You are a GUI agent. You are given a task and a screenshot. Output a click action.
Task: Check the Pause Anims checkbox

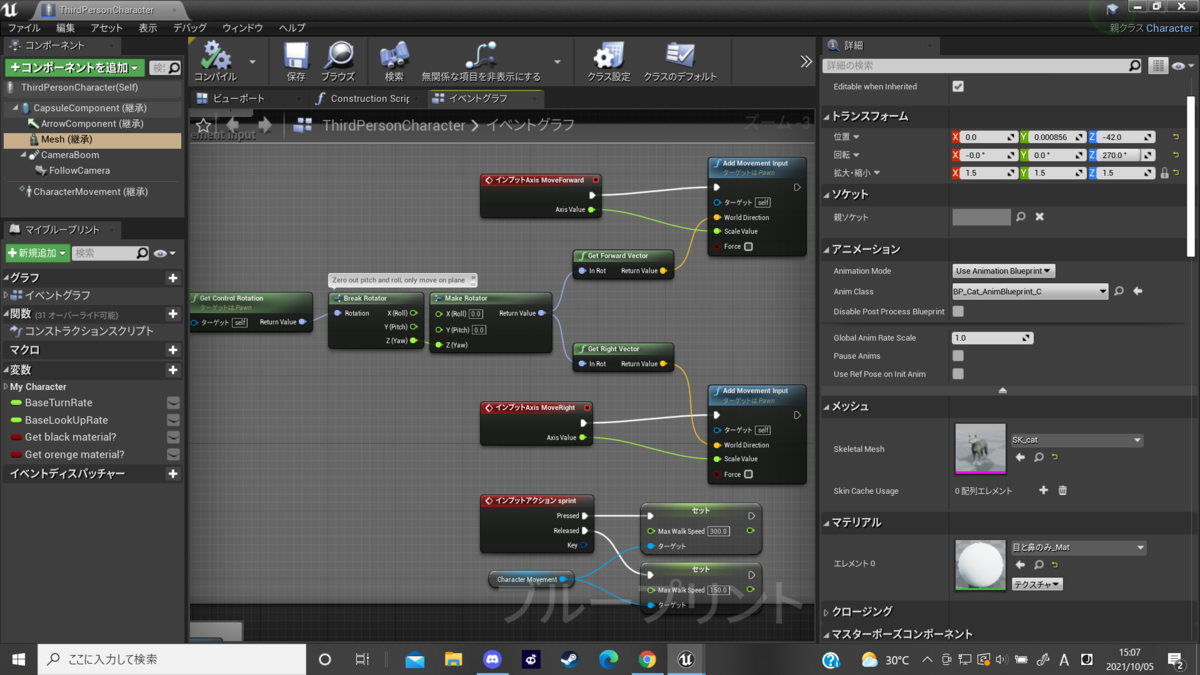click(958, 356)
